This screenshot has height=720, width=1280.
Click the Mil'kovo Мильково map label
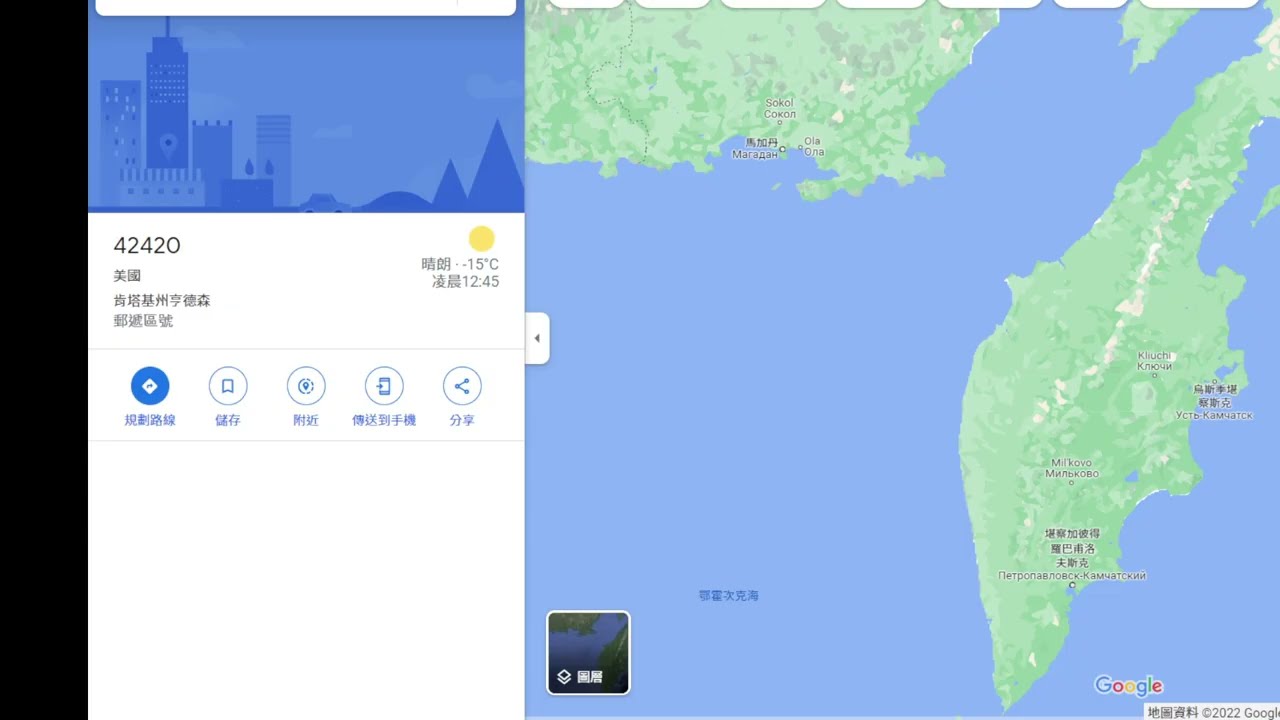click(1072, 468)
